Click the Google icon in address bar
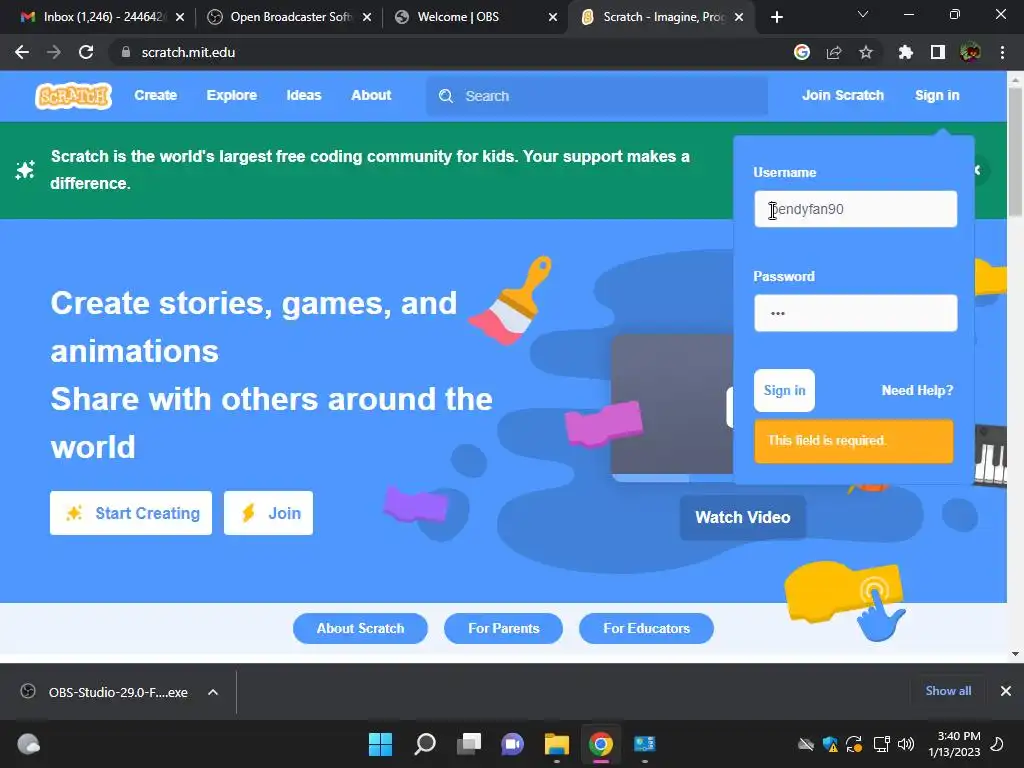This screenshot has width=1024, height=768. 802,52
